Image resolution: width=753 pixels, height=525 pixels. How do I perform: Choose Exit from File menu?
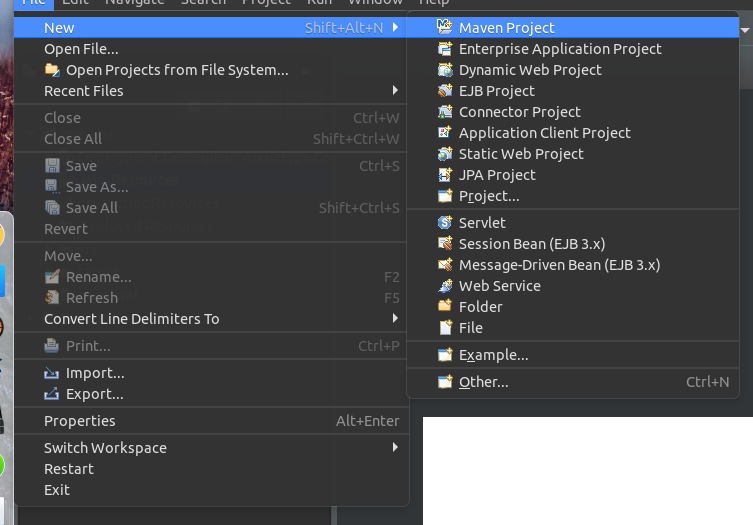pyautogui.click(x=210, y=490)
